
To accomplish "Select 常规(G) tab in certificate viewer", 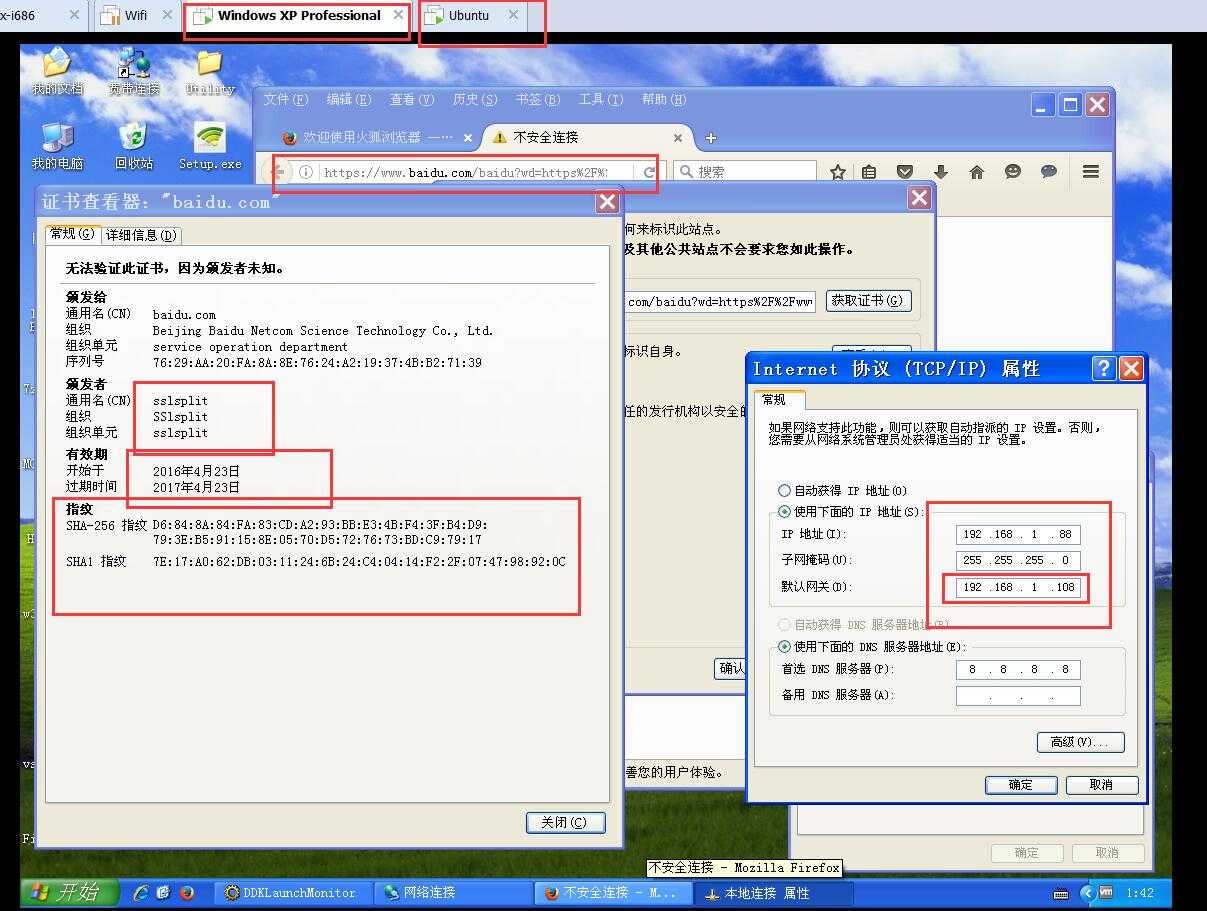I will (x=72, y=234).
